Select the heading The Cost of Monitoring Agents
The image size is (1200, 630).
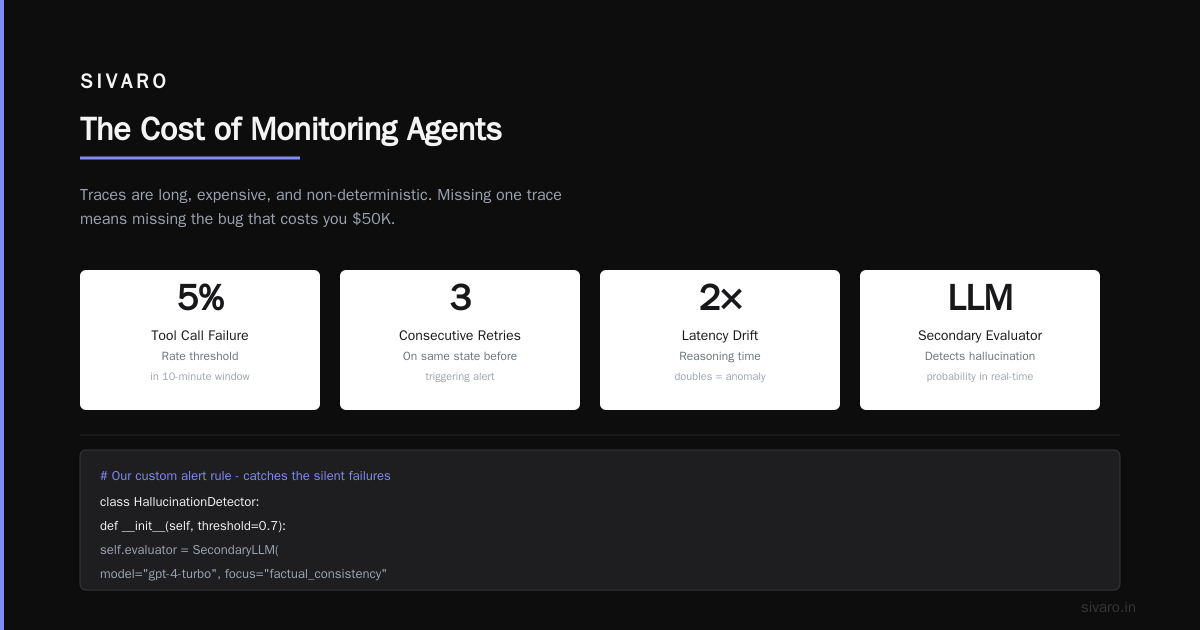click(x=291, y=129)
